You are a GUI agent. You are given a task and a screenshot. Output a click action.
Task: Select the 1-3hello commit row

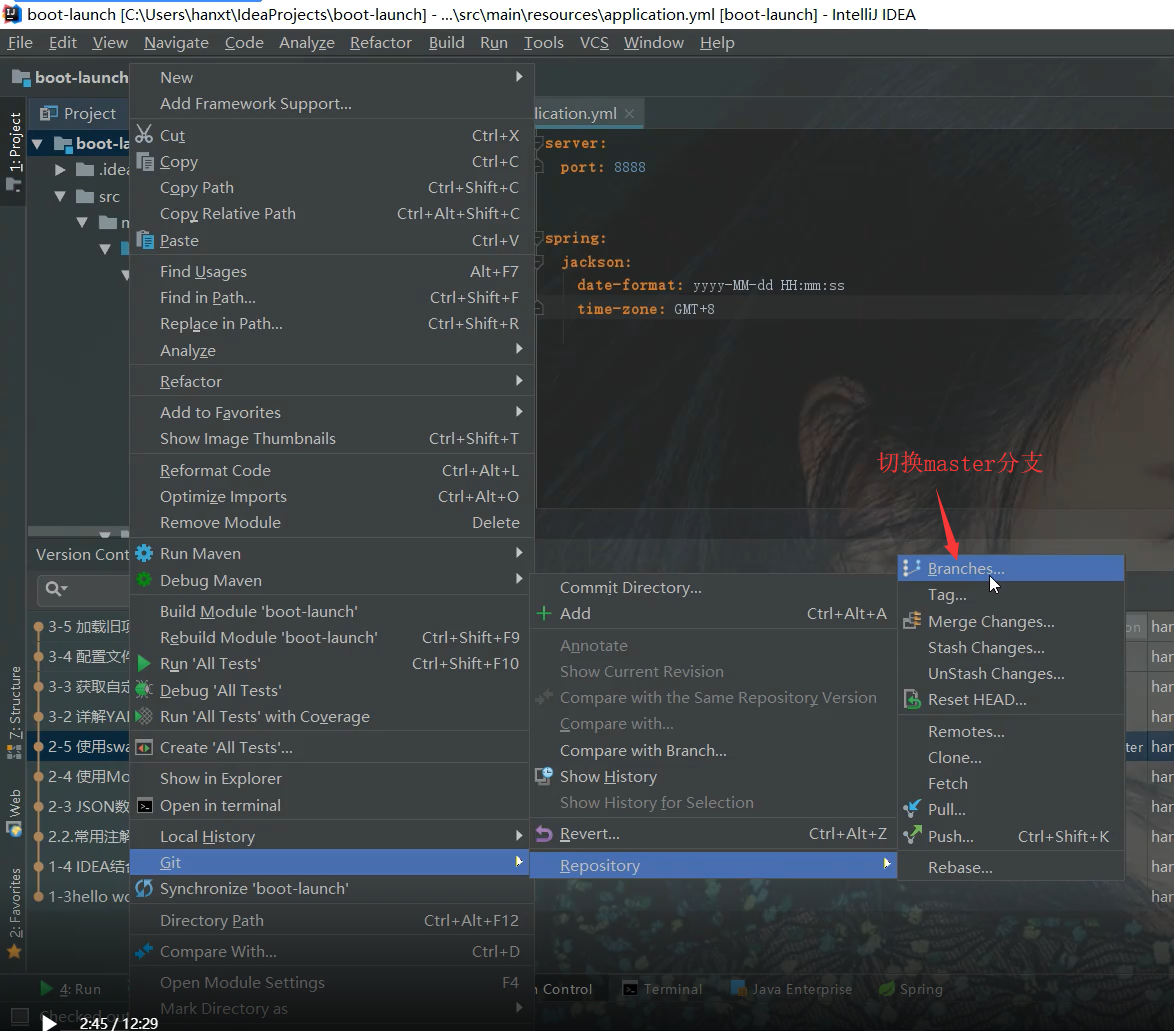point(80,896)
